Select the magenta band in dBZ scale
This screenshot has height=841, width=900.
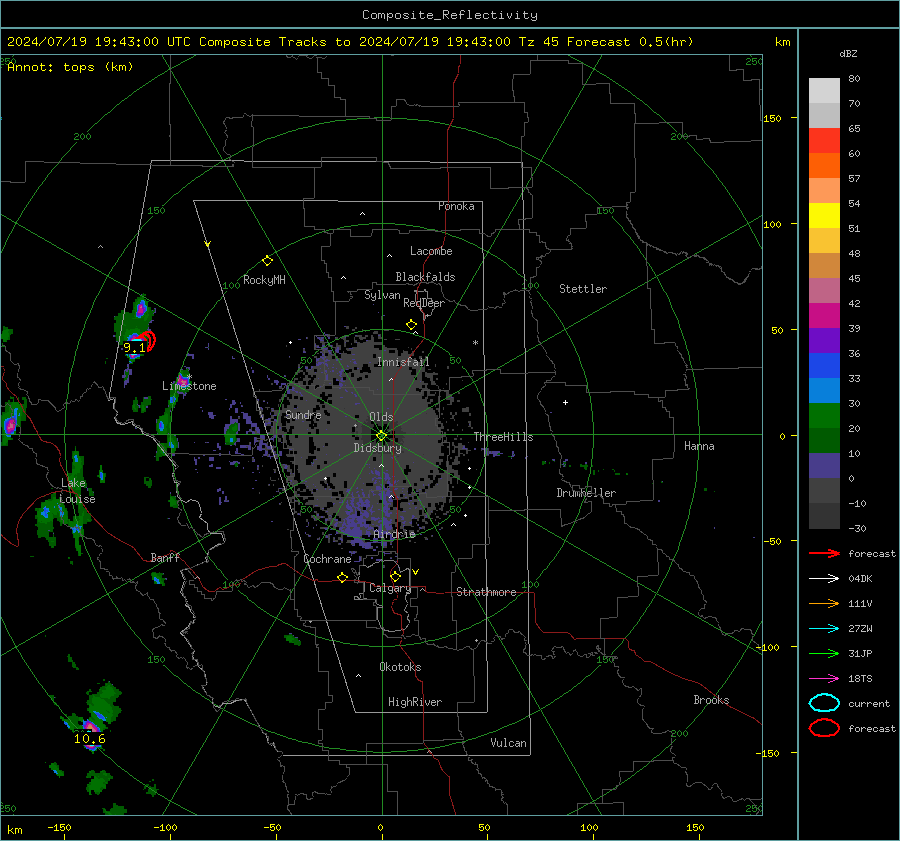pyautogui.click(x=824, y=316)
